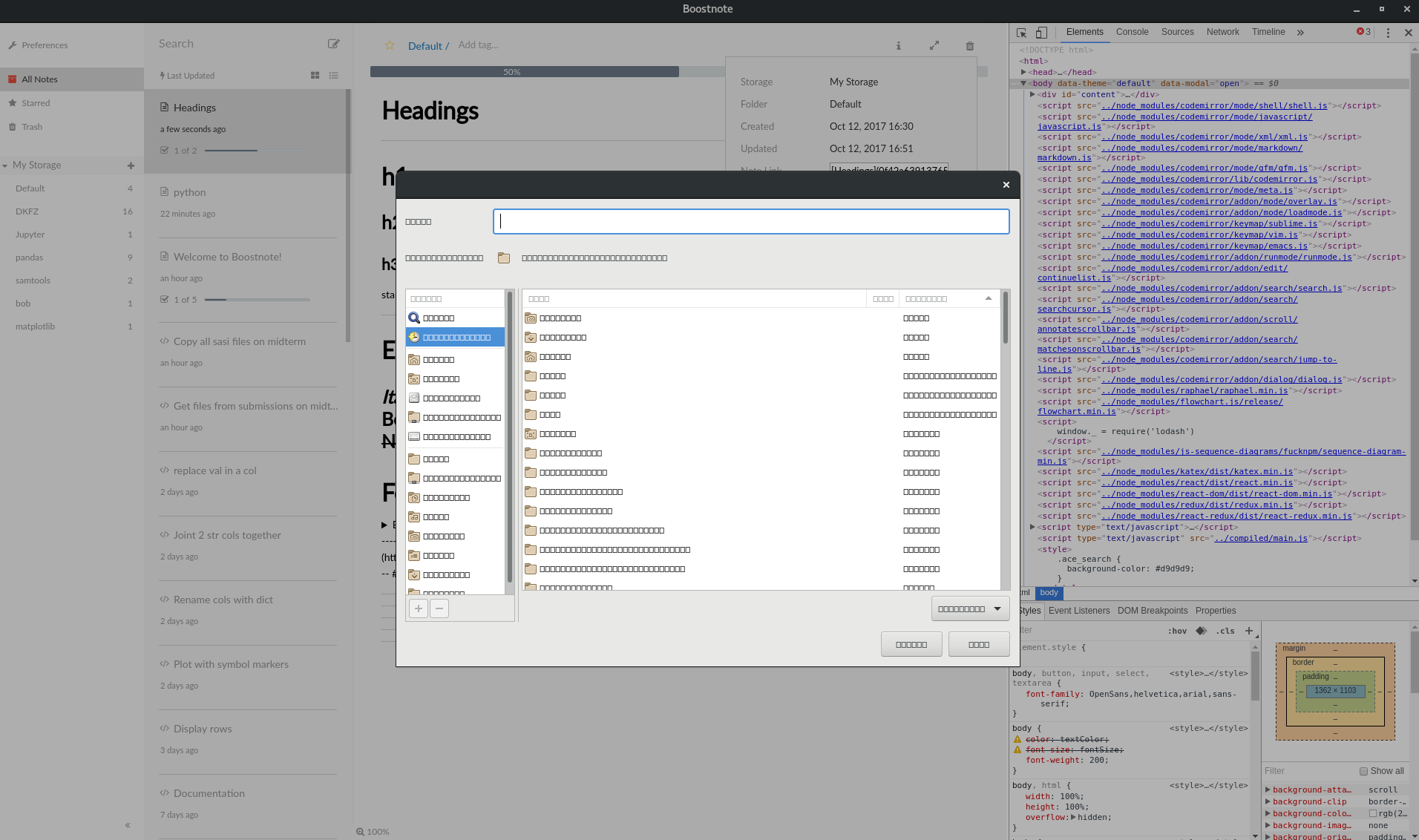Create a new note with pencil icon

click(x=334, y=44)
